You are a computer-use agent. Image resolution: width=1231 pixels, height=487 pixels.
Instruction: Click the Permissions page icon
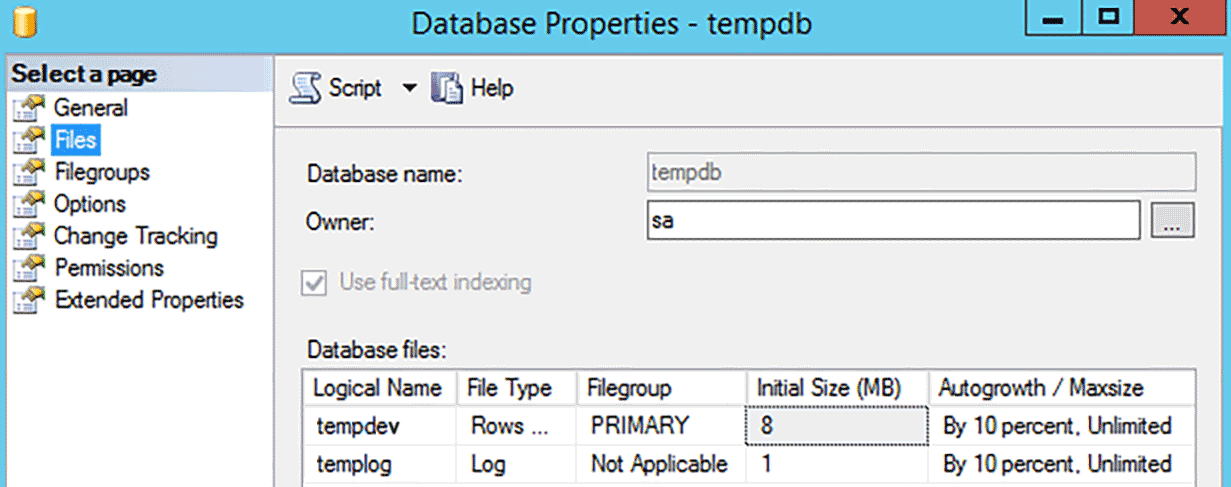pos(29,267)
